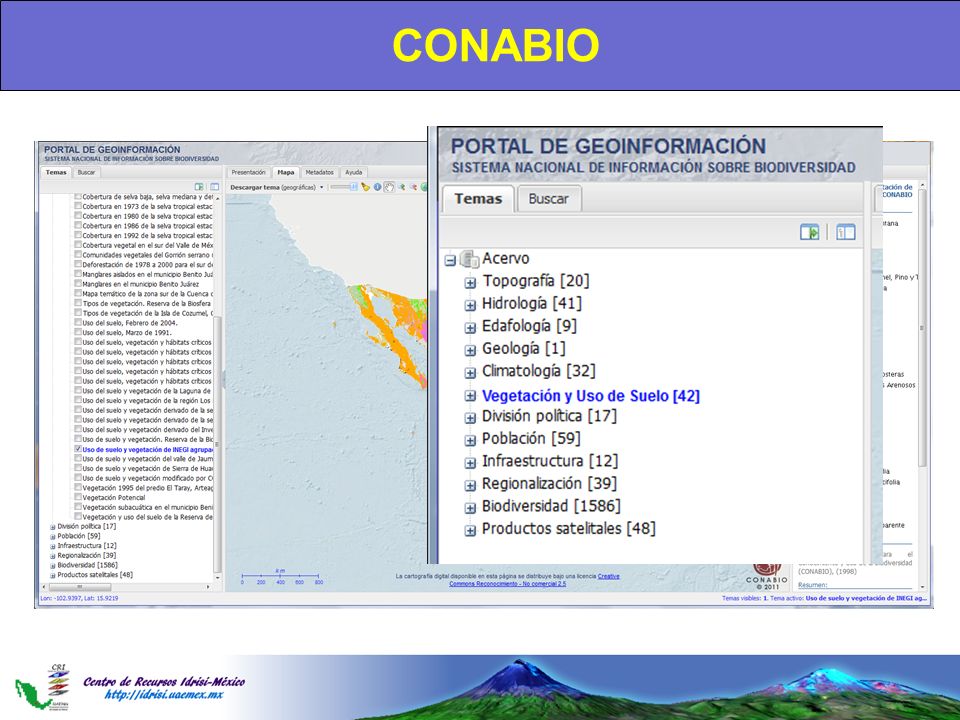Click the Temas tab above the small tree

(x=56, y=173)
